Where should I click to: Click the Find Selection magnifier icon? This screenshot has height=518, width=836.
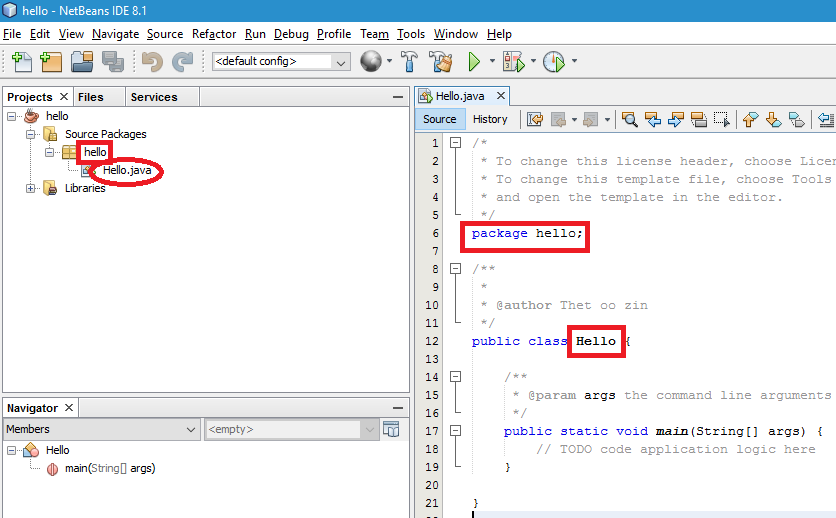tap(630, 119)
